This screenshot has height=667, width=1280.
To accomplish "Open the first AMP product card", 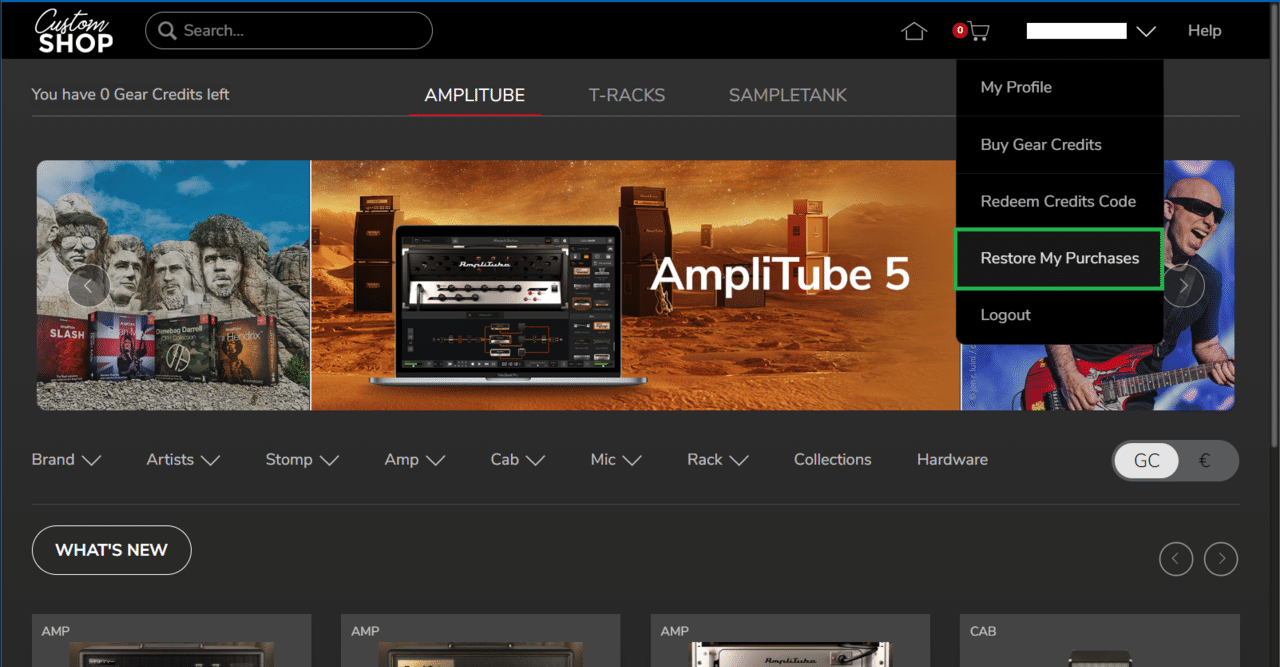I will [172, 641].
